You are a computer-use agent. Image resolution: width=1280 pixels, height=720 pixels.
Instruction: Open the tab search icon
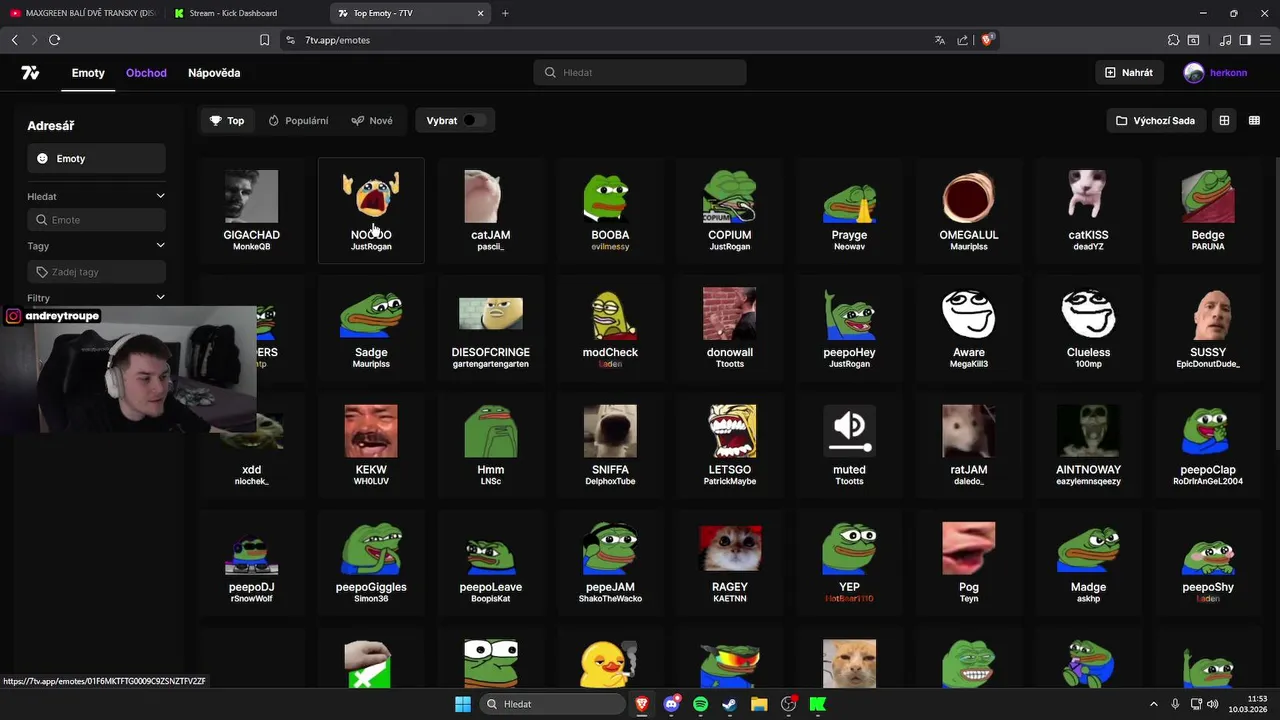click(1193, 40)
